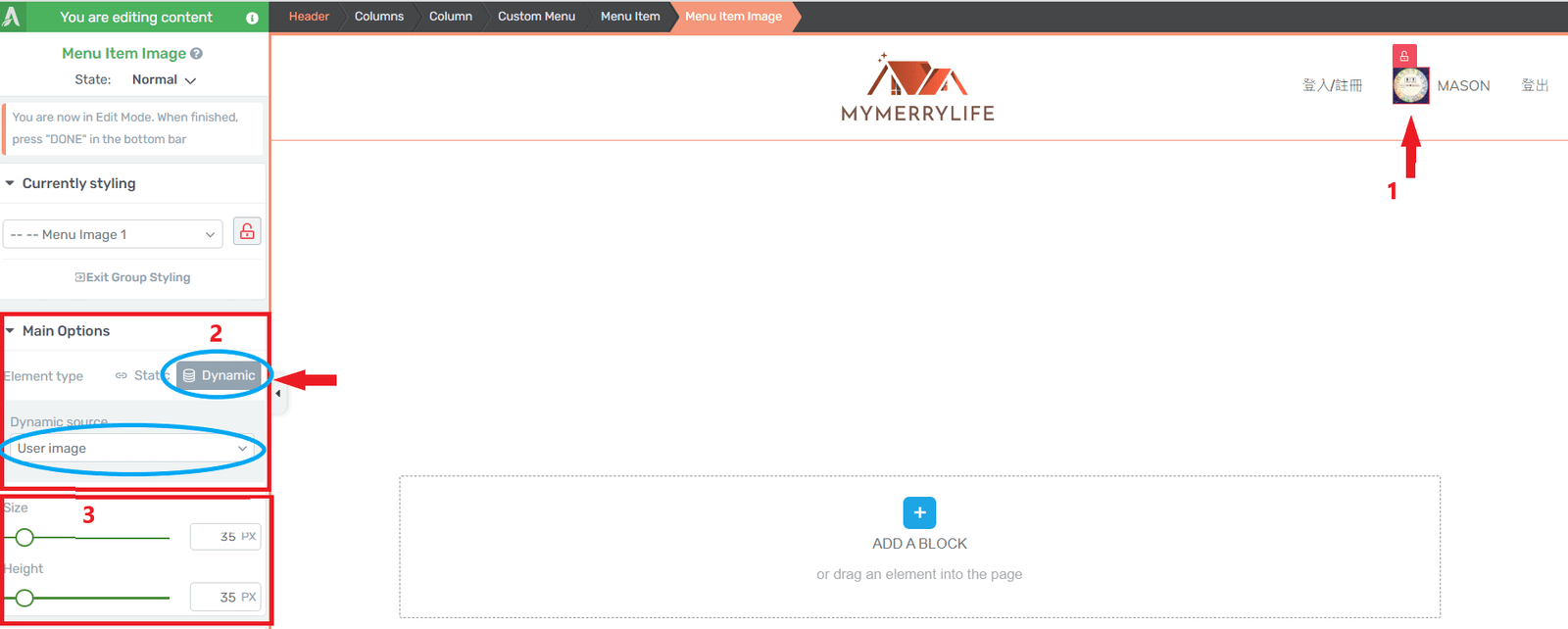Image resolution: width=1568 pixels, height=629 pixels.
Task: Switch element type to Static
Action: point(141,375)
